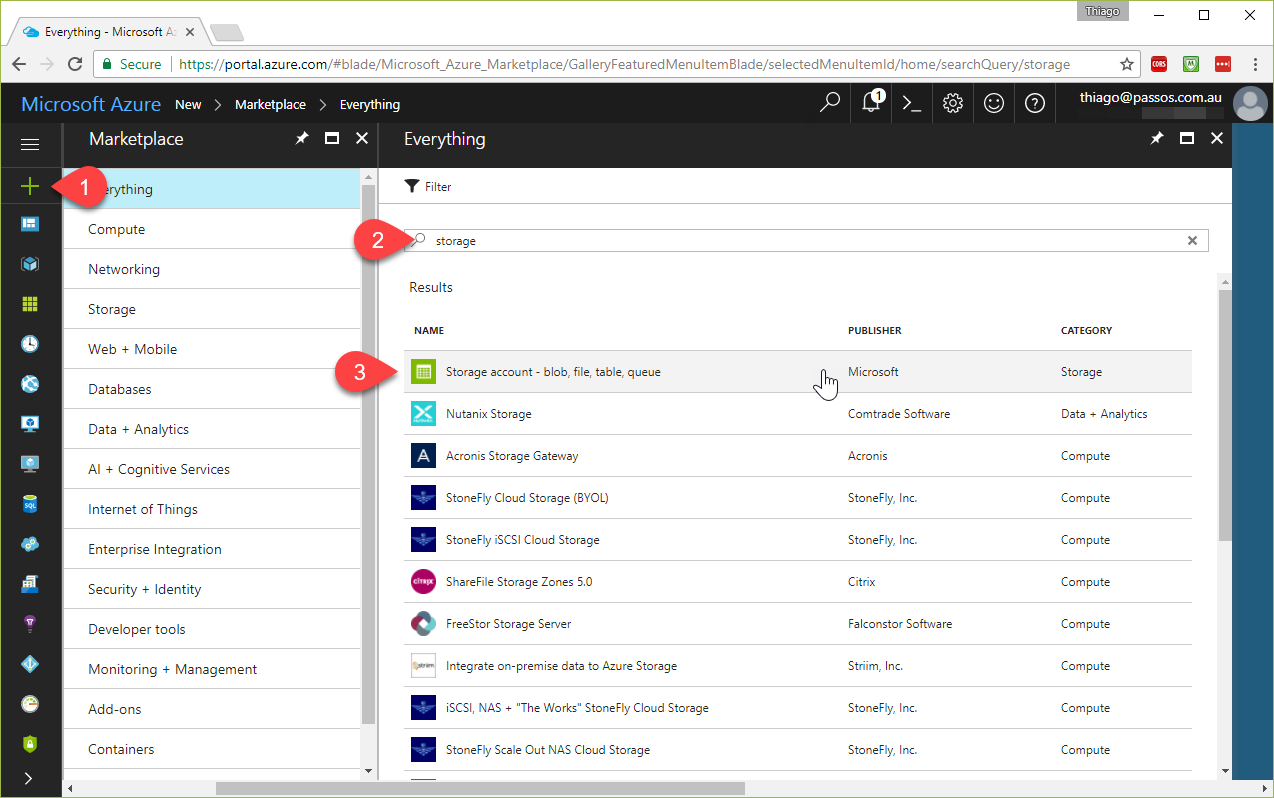Image resolution: width=1274 pixels, height=798 pixels.
Task: Click the Microsoft Azure home logo
Action: (x=91, y=104)
